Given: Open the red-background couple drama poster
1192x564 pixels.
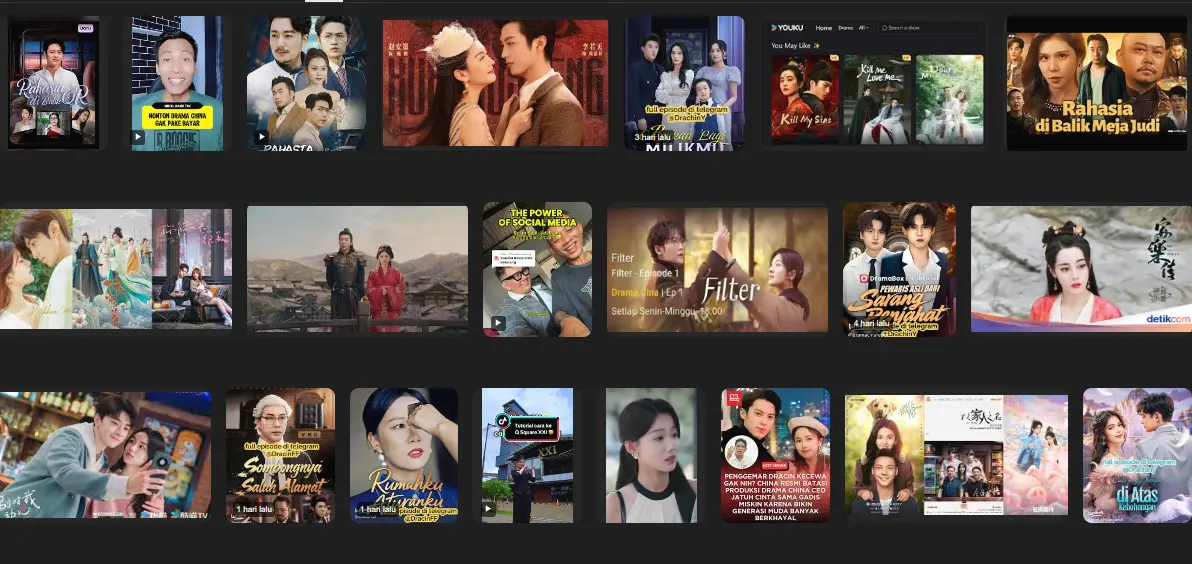Looking at the screenshot, I should (496, 83).
